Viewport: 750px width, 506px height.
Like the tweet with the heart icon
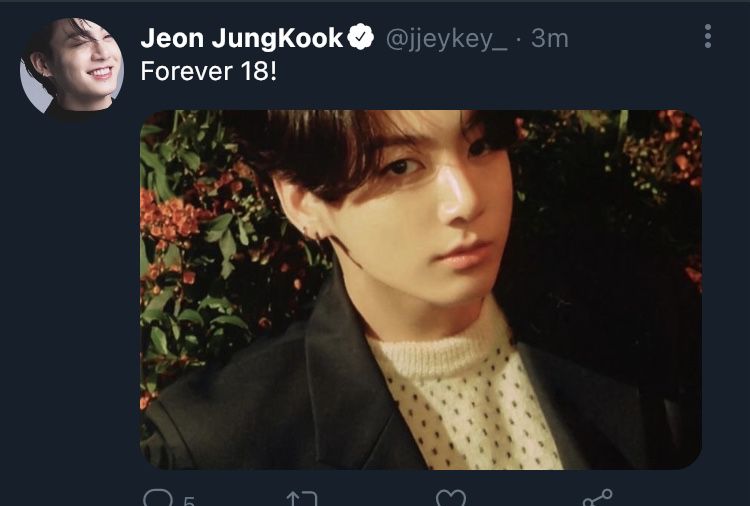click(x=451, y=498)
